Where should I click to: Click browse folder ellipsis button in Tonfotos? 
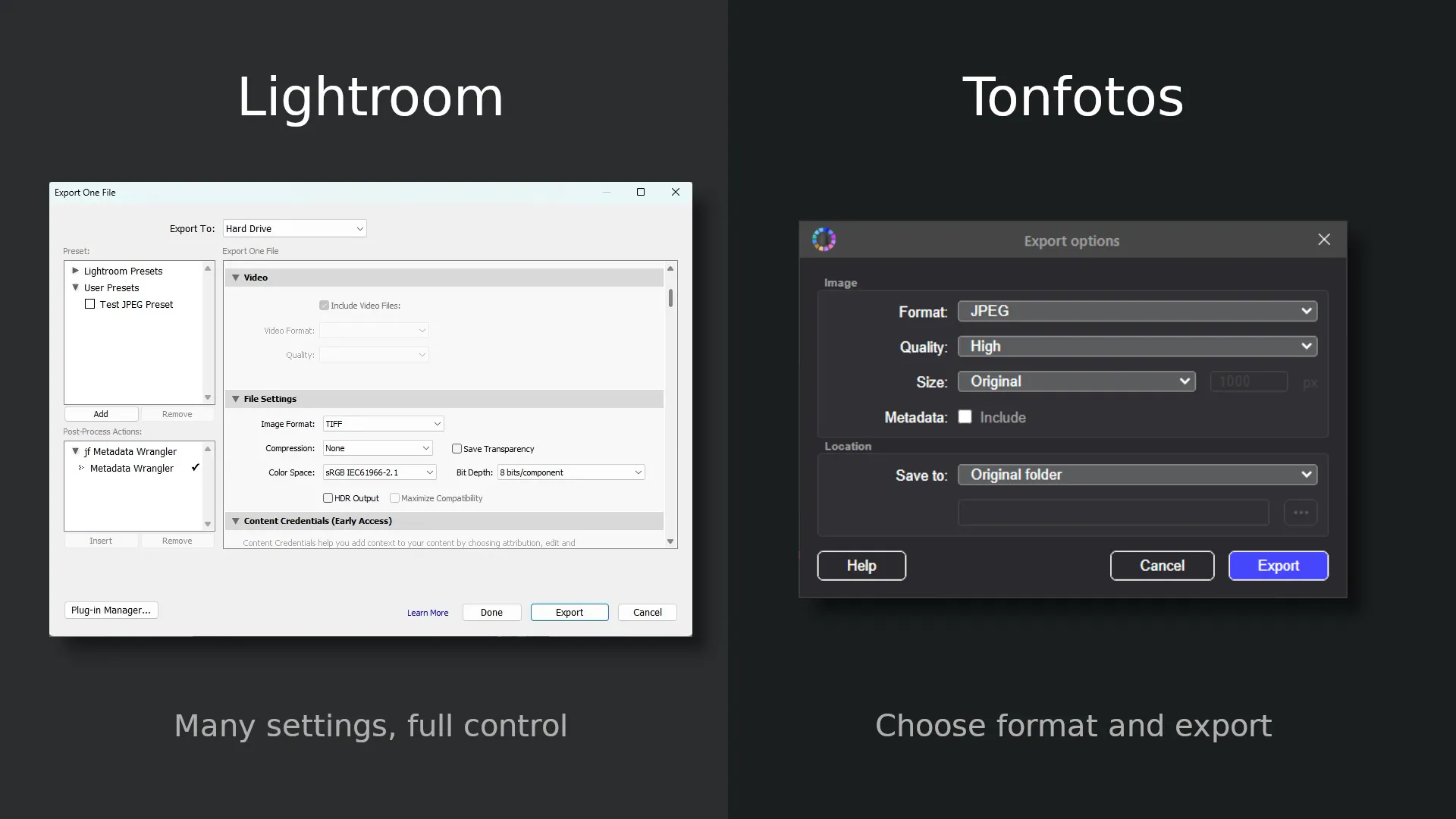pyautogui.click(x=1301, y=513)
